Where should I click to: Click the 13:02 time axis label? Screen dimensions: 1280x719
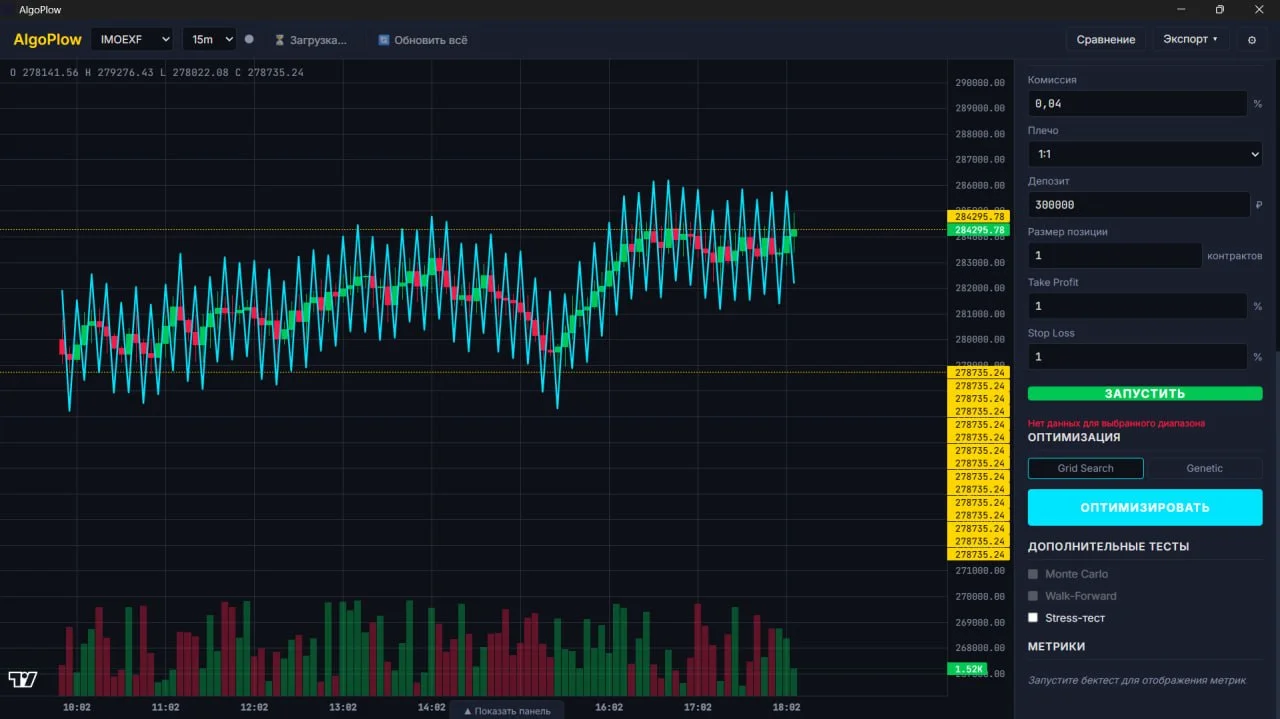point(343,707)
